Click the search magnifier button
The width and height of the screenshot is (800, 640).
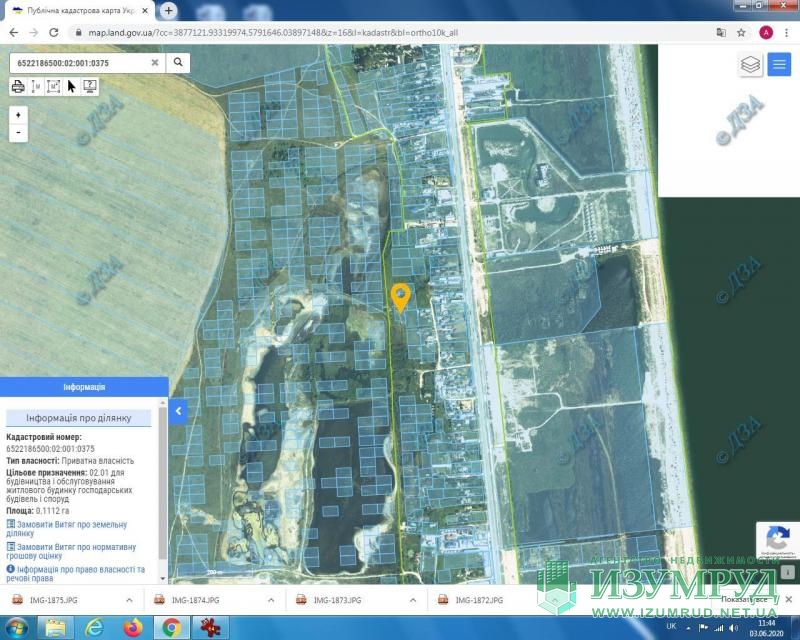[x=178, y=62]
